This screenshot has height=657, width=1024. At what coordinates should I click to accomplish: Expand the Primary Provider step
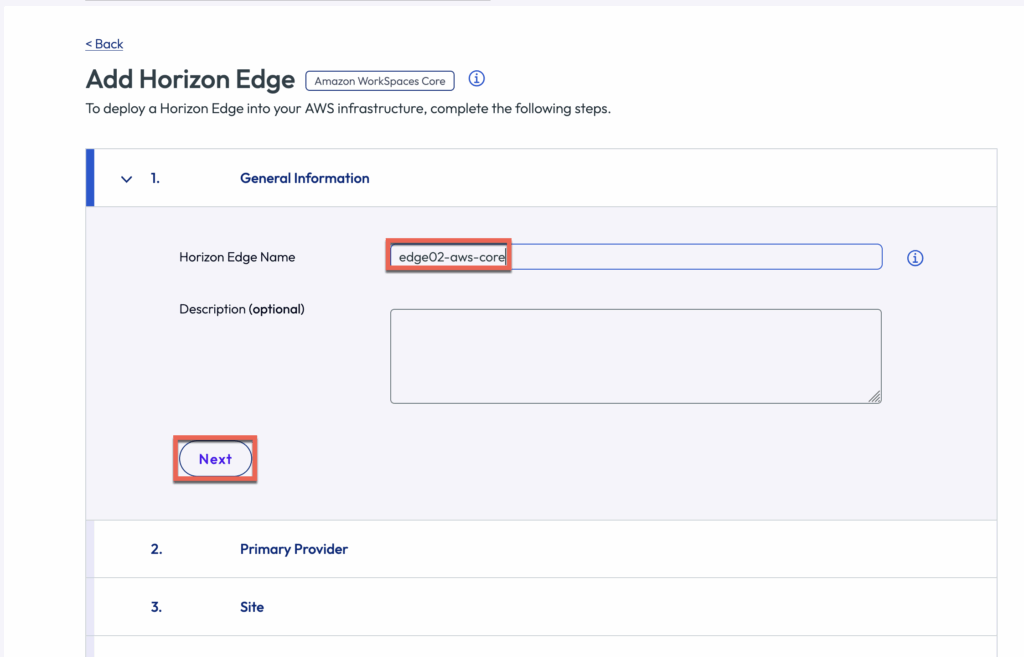[293, 549]
